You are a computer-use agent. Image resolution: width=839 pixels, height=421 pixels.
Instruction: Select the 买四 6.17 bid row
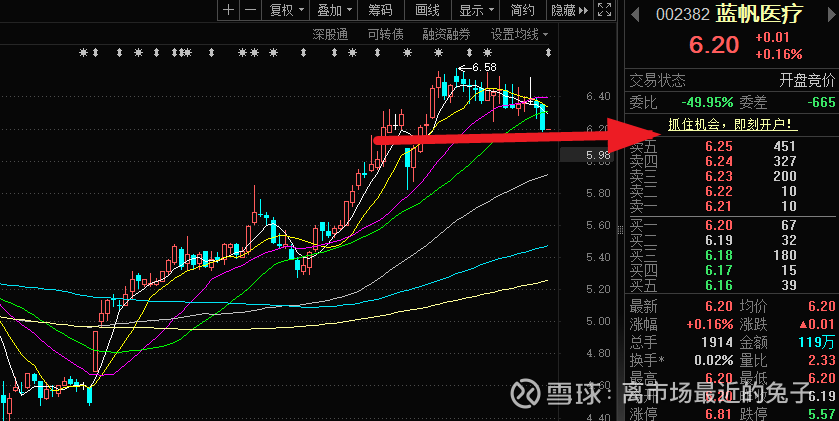[732, 270]
